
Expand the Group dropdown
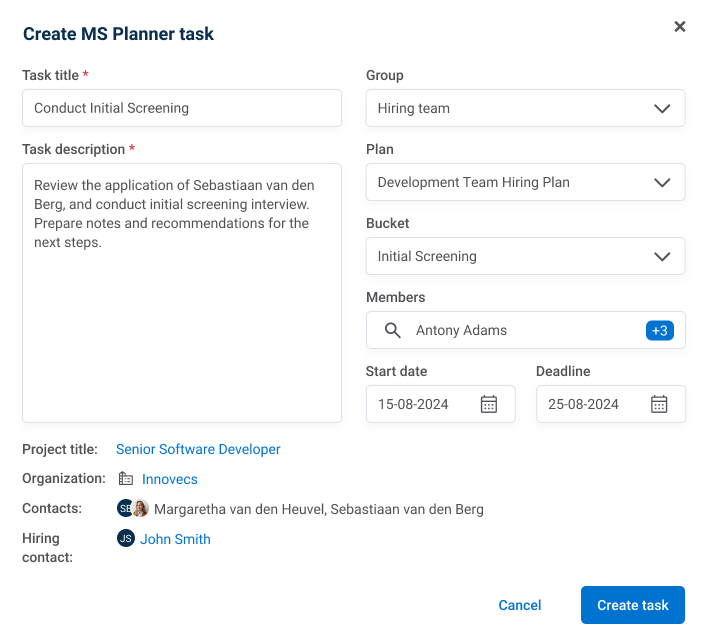click(661, 108)
